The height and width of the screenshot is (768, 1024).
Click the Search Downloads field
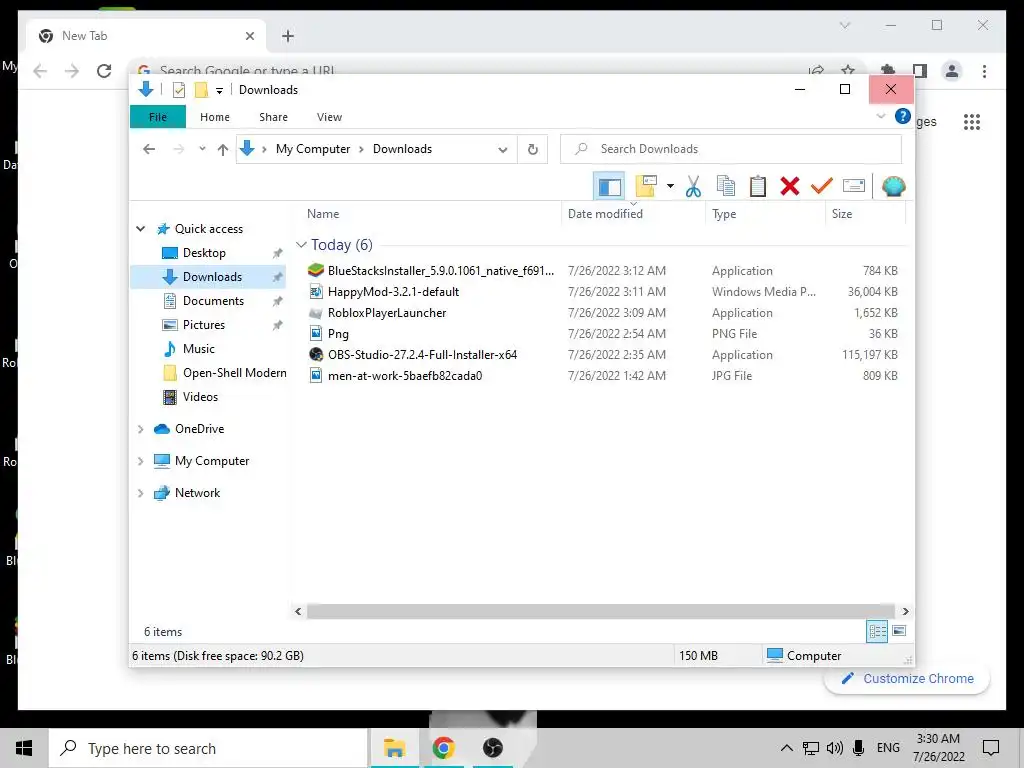click(x=731, y=149)
